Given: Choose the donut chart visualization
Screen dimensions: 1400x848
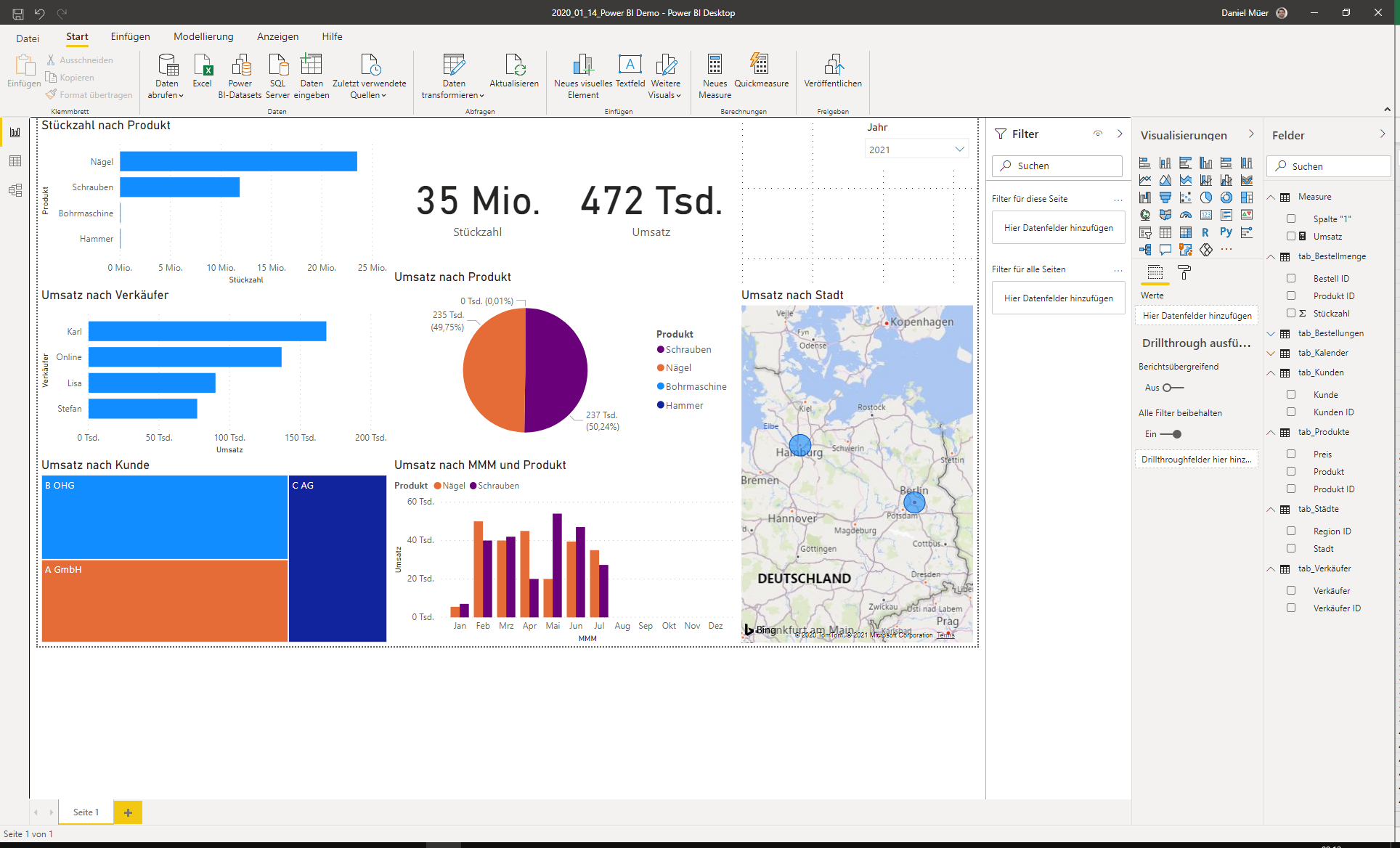Looking at the screenshot, I should click(x=1226, y=197).
